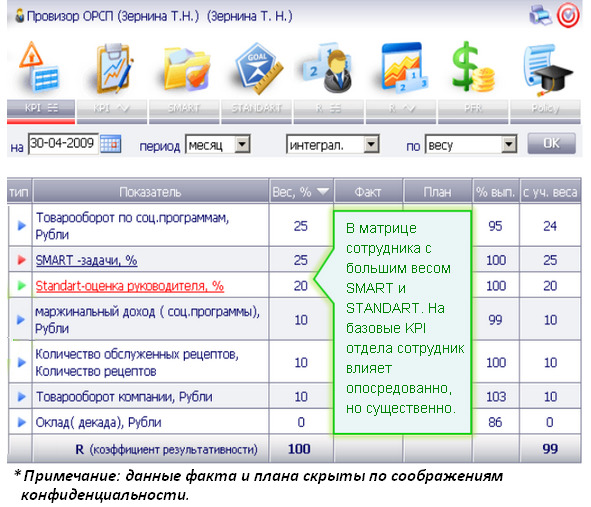Expand the интеграл. dropdown
591x507 pixels.
point(372,144)
